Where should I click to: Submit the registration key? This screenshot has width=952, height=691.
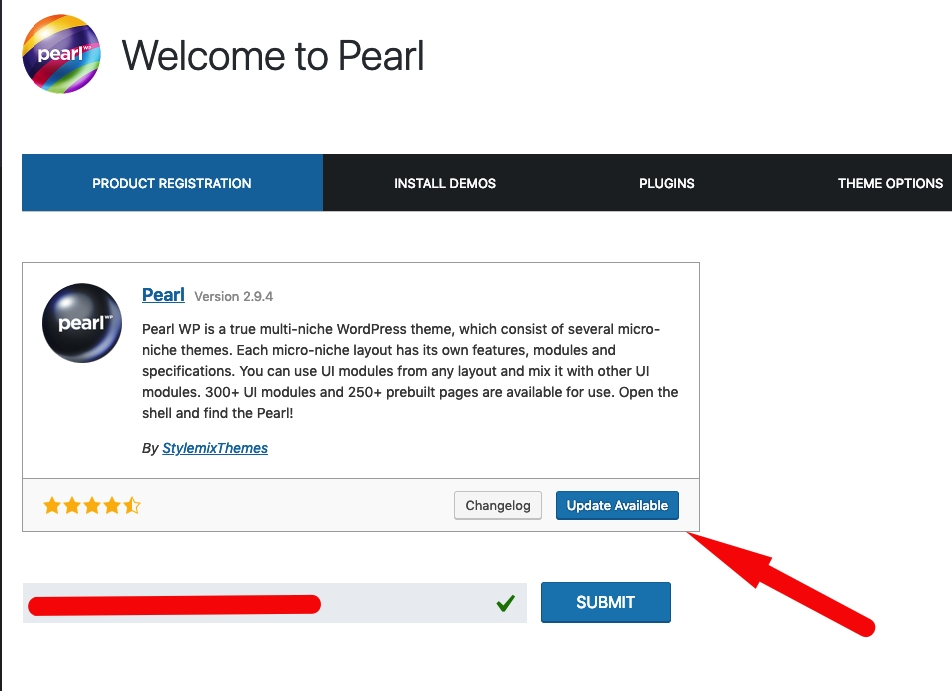click(605, 602)
